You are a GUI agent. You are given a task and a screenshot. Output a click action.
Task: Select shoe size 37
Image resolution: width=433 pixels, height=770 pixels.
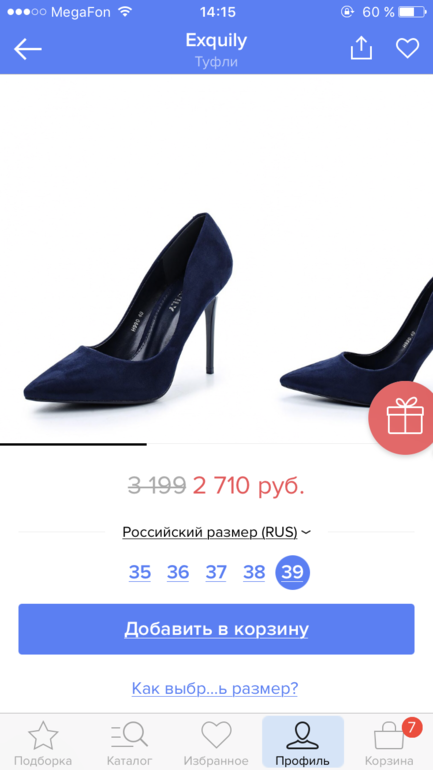[216, 572]
